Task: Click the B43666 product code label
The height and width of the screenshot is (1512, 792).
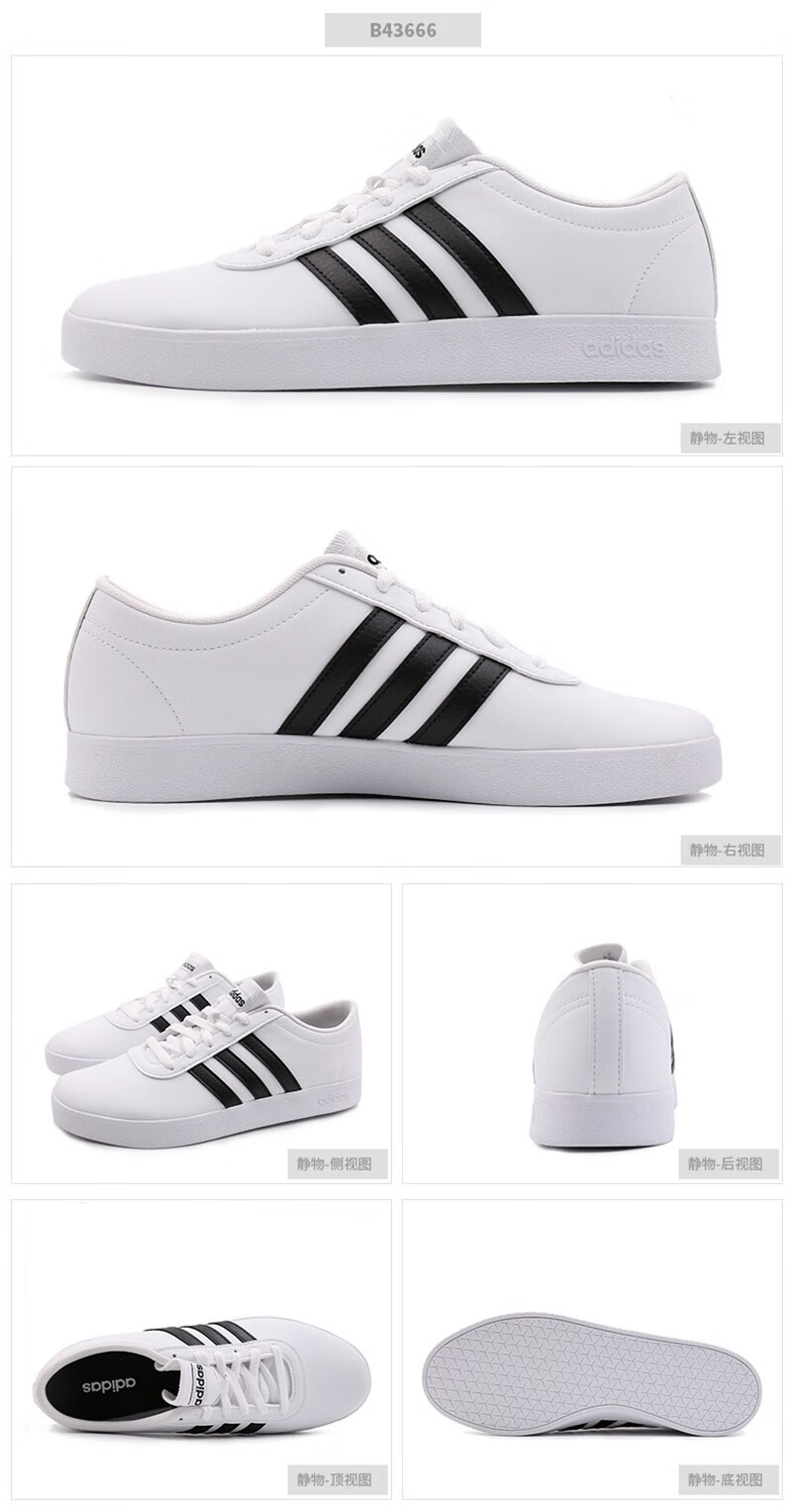Action: coord(403,30)
